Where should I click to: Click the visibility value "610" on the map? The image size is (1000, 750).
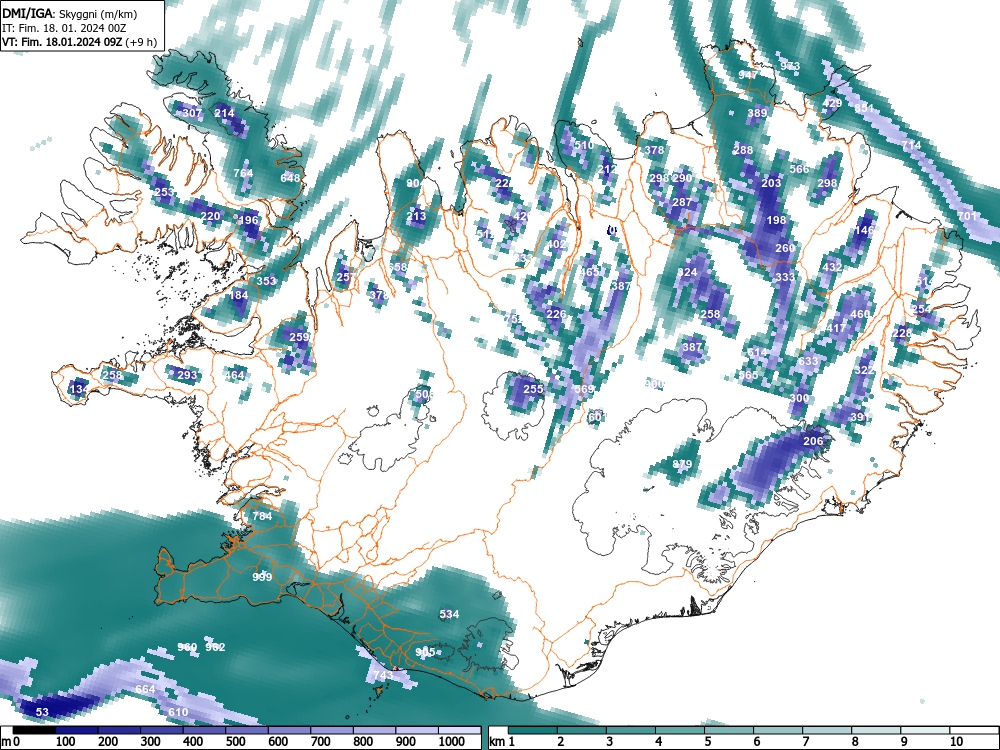(178, 712)
